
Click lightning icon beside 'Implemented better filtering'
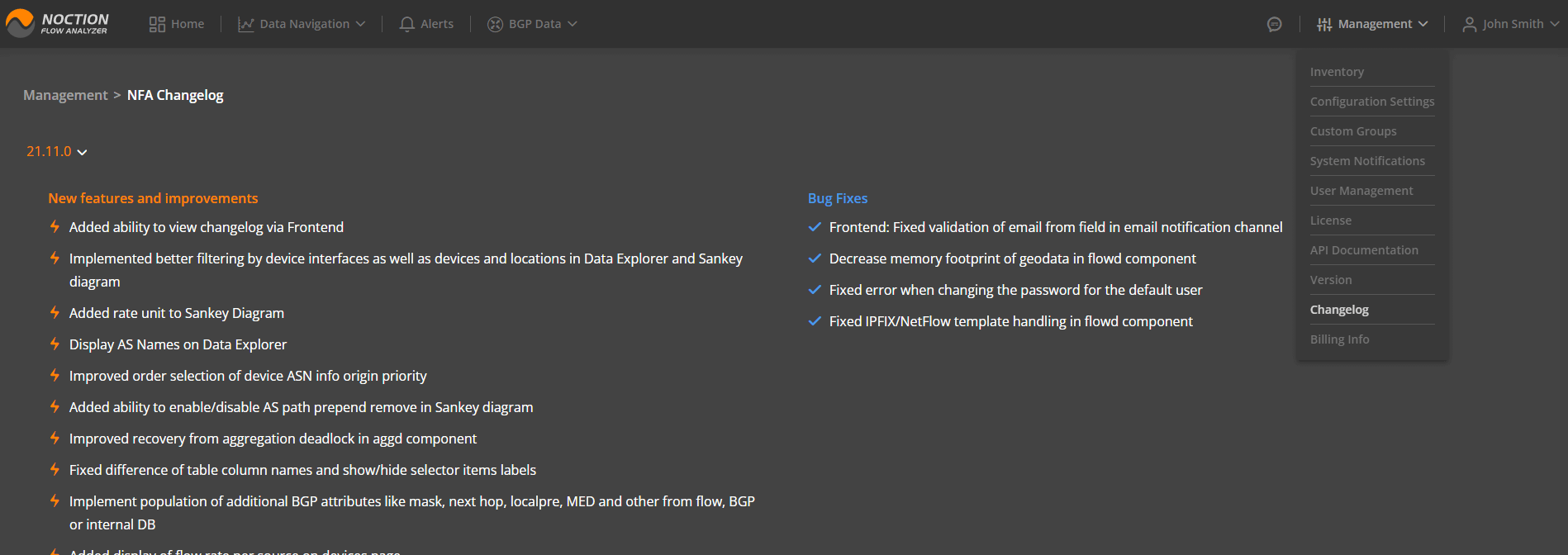click(x=55, y=258)
